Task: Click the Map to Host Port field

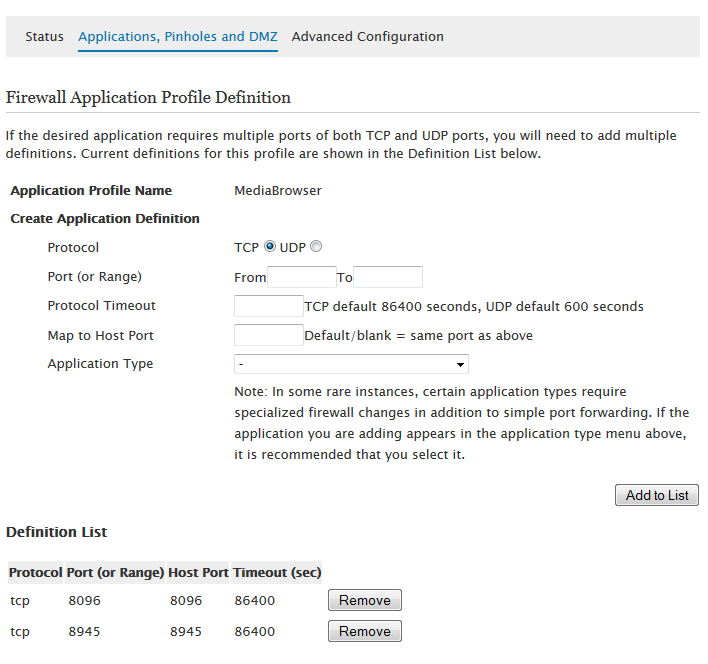Action: tap(268, 335)
